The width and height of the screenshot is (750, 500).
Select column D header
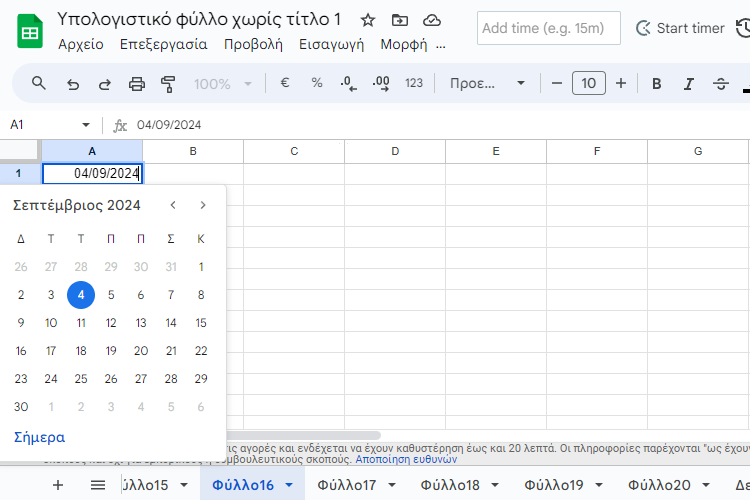click(x=395, y=151)
